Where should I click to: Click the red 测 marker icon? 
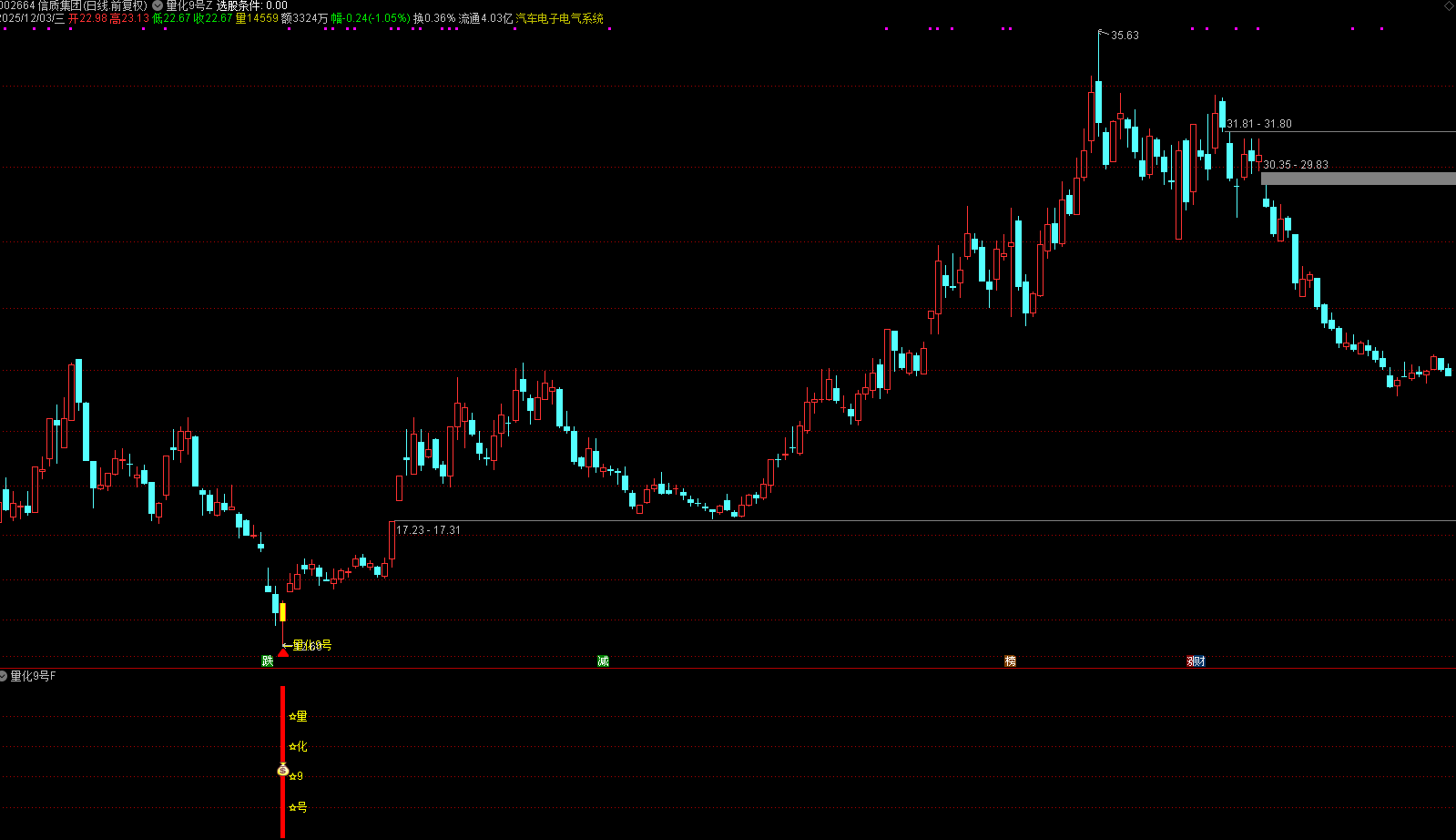(1192, 661)
